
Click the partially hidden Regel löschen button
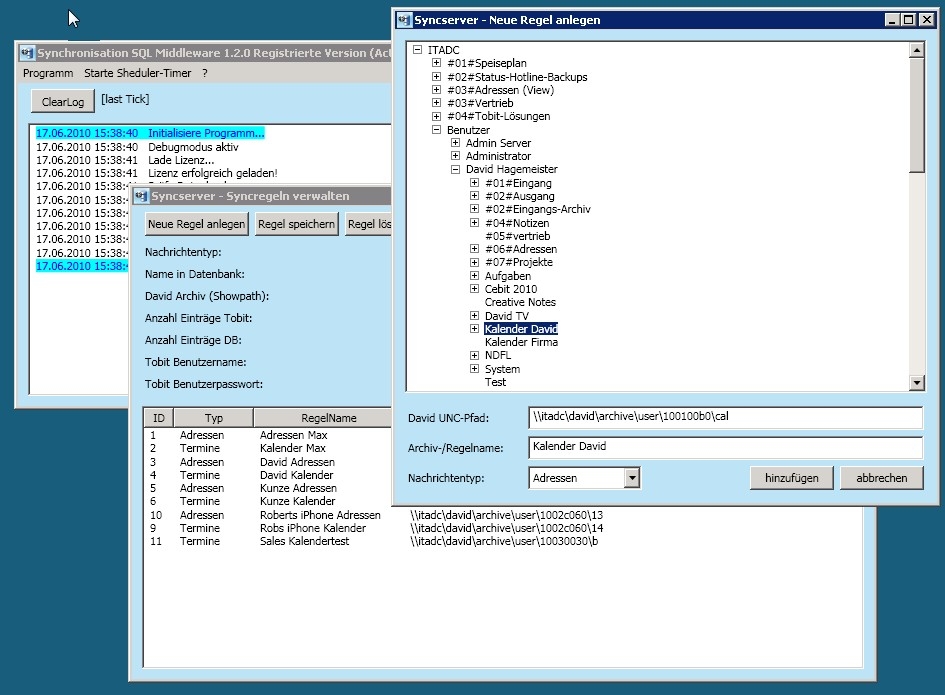368,224
